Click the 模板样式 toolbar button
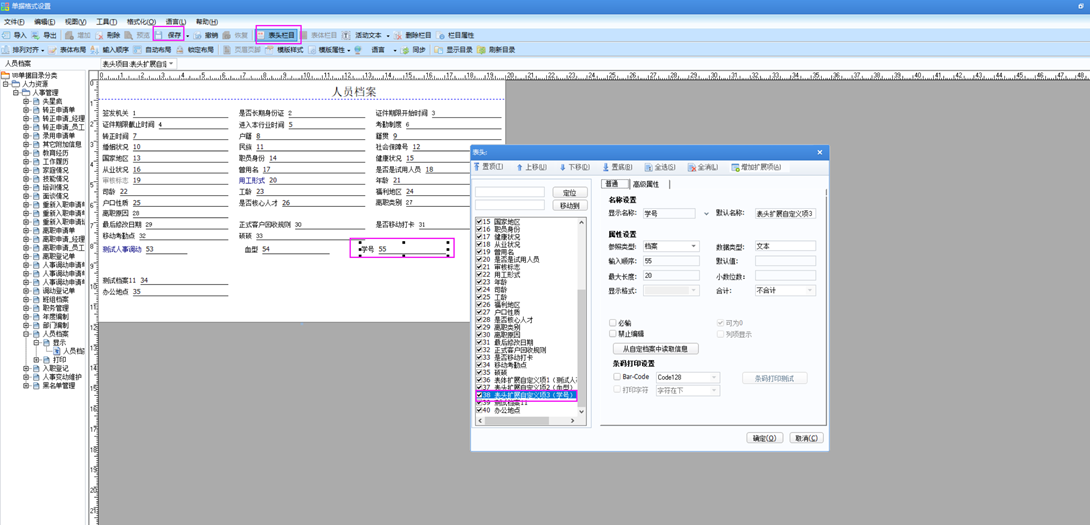Viewport: 1090px width, 525px height. (x=284, y=50)
